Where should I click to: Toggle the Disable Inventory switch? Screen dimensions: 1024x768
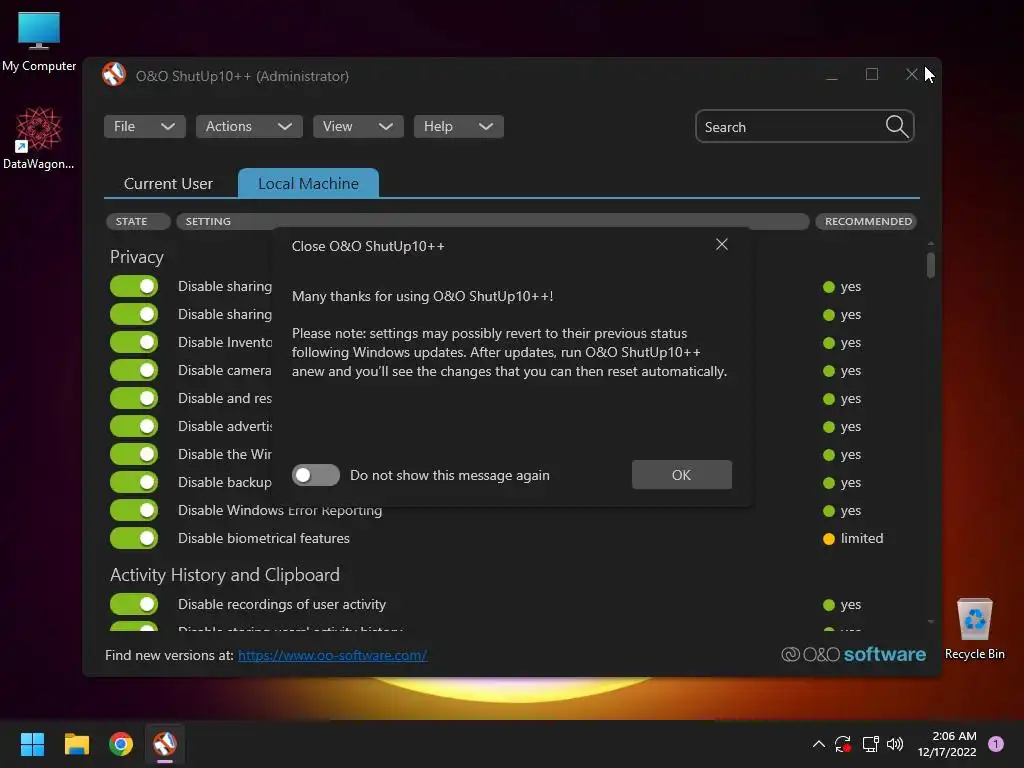134,342
